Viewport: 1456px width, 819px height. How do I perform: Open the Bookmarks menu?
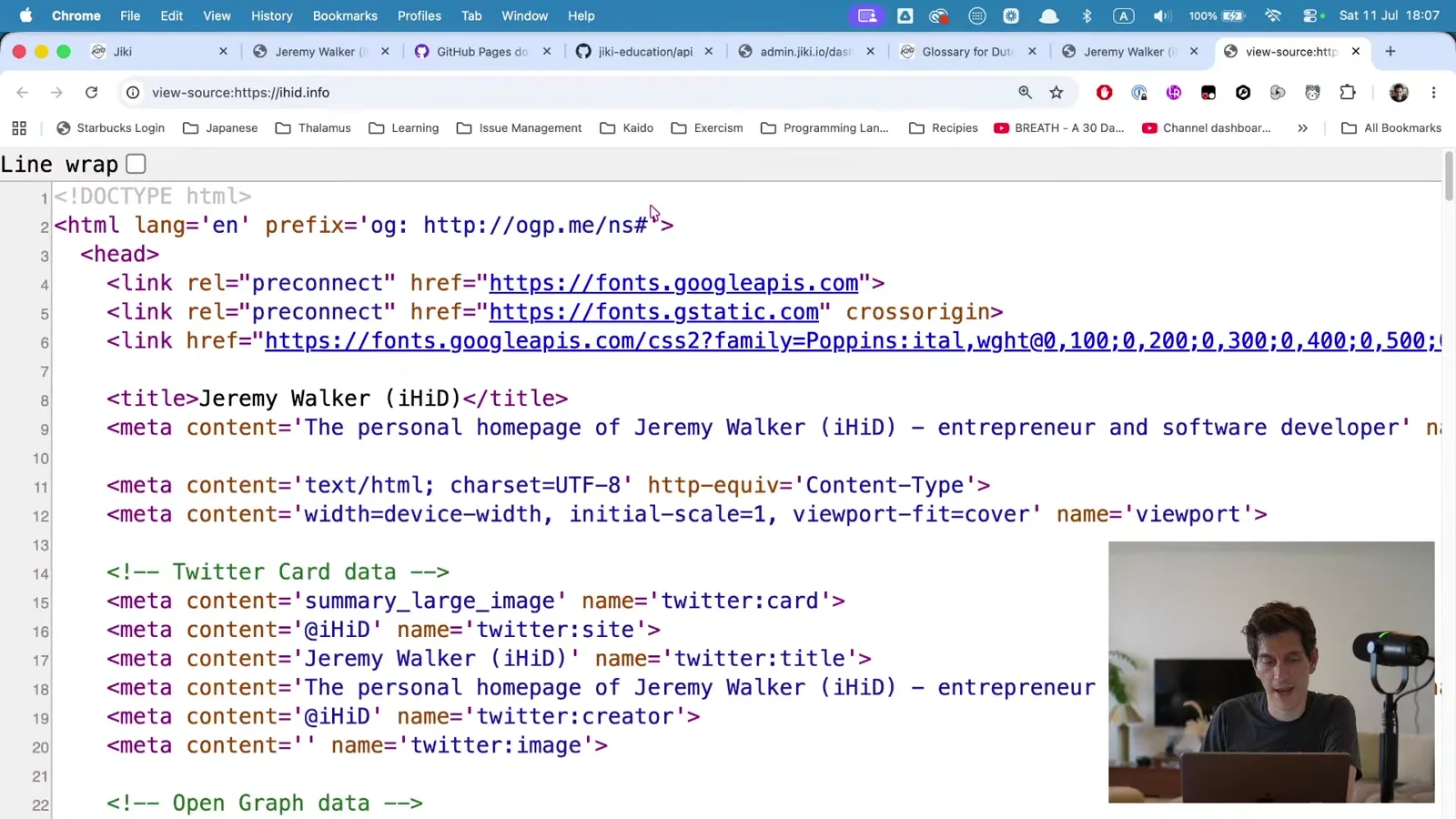(x=345, y=15)
